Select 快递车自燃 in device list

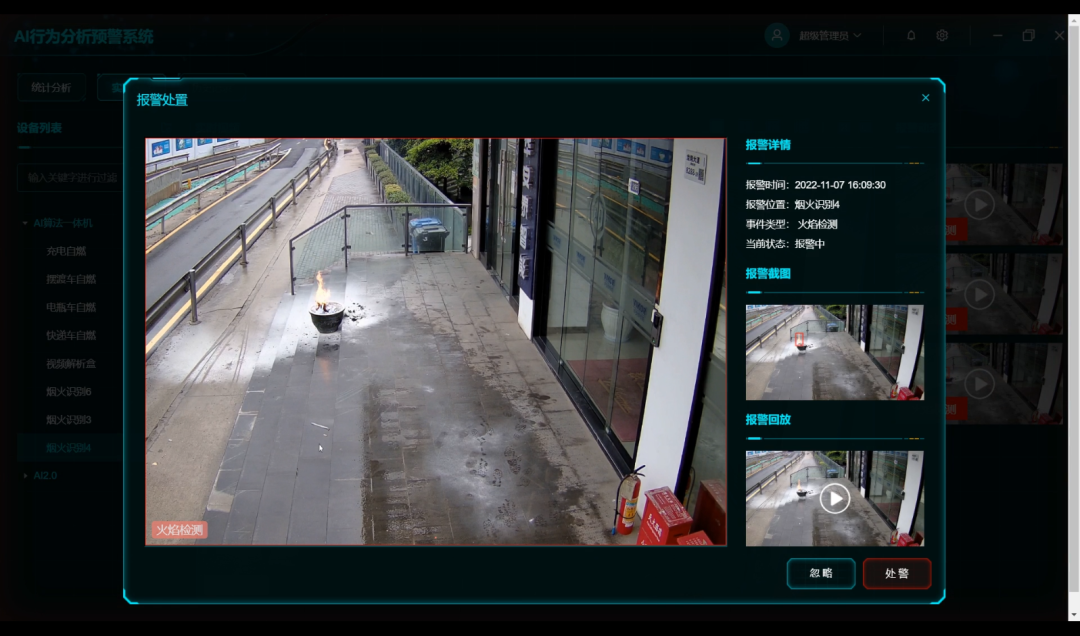click(x=71, y=336)
